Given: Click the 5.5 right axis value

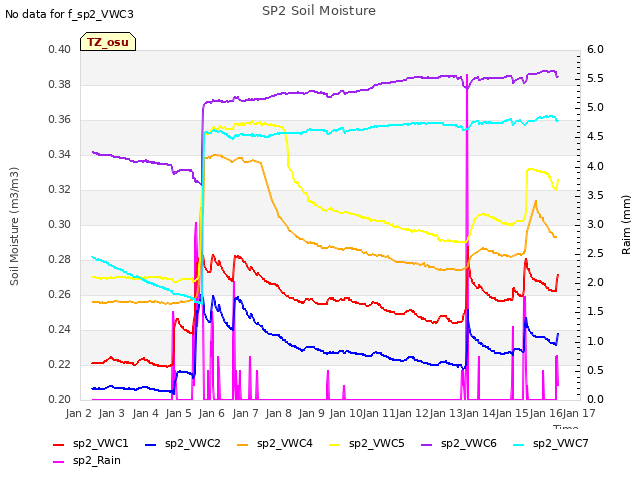Looking at the screenshot, I should [595, 78].
